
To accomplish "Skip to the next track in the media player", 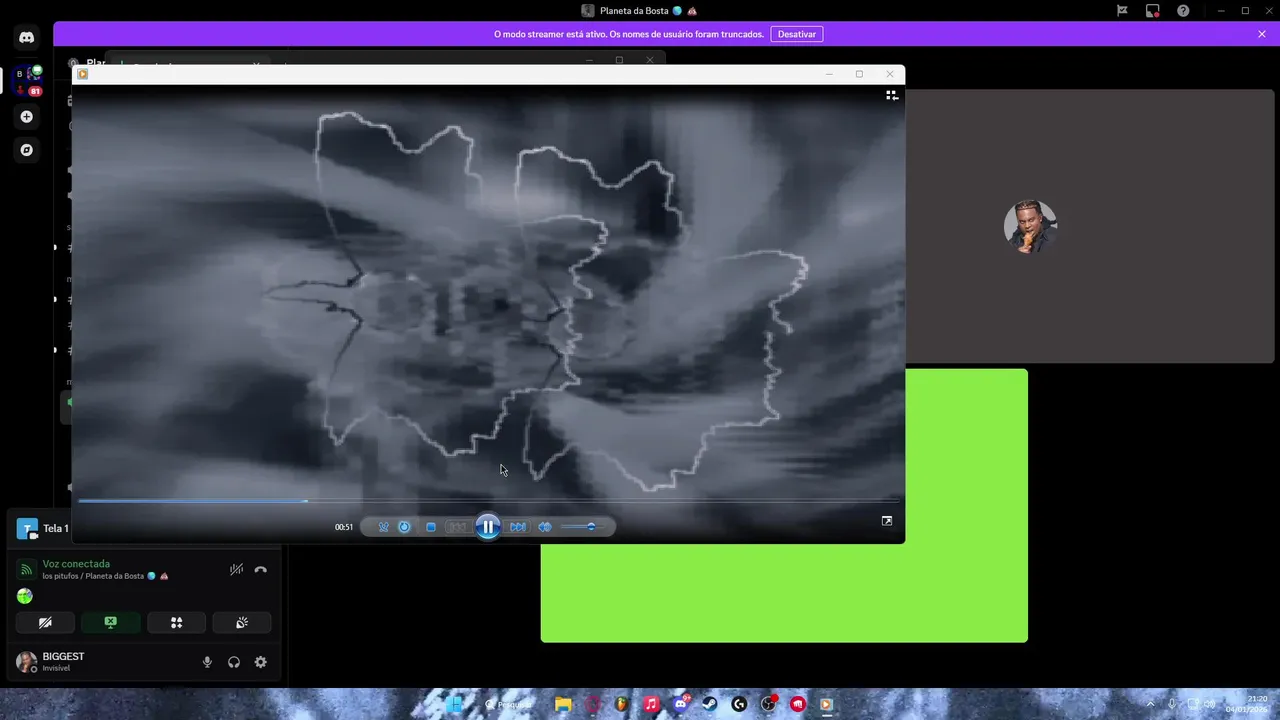I will coord(517,527).
